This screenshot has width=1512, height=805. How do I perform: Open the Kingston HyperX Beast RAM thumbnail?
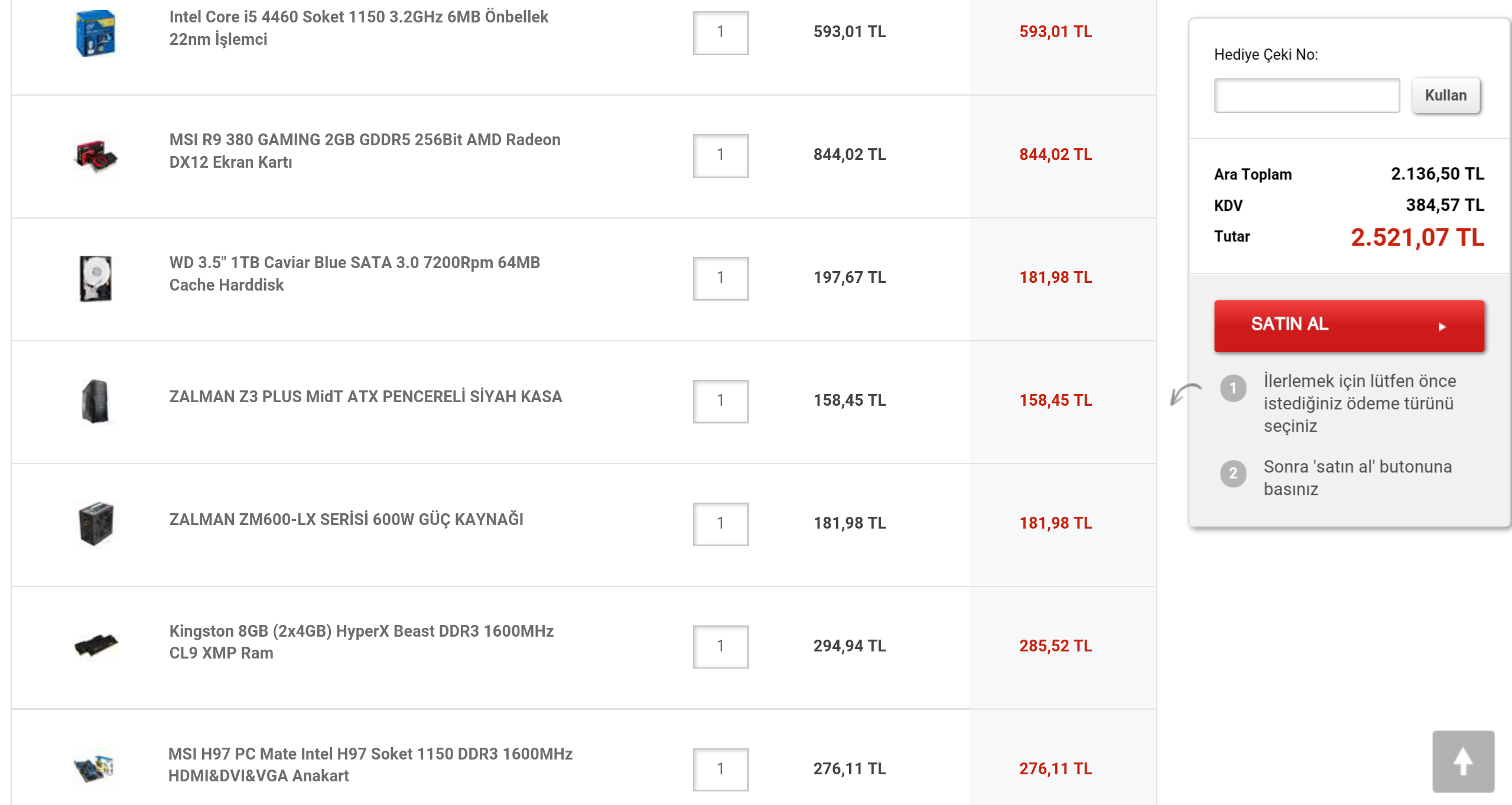pos(96,646)
